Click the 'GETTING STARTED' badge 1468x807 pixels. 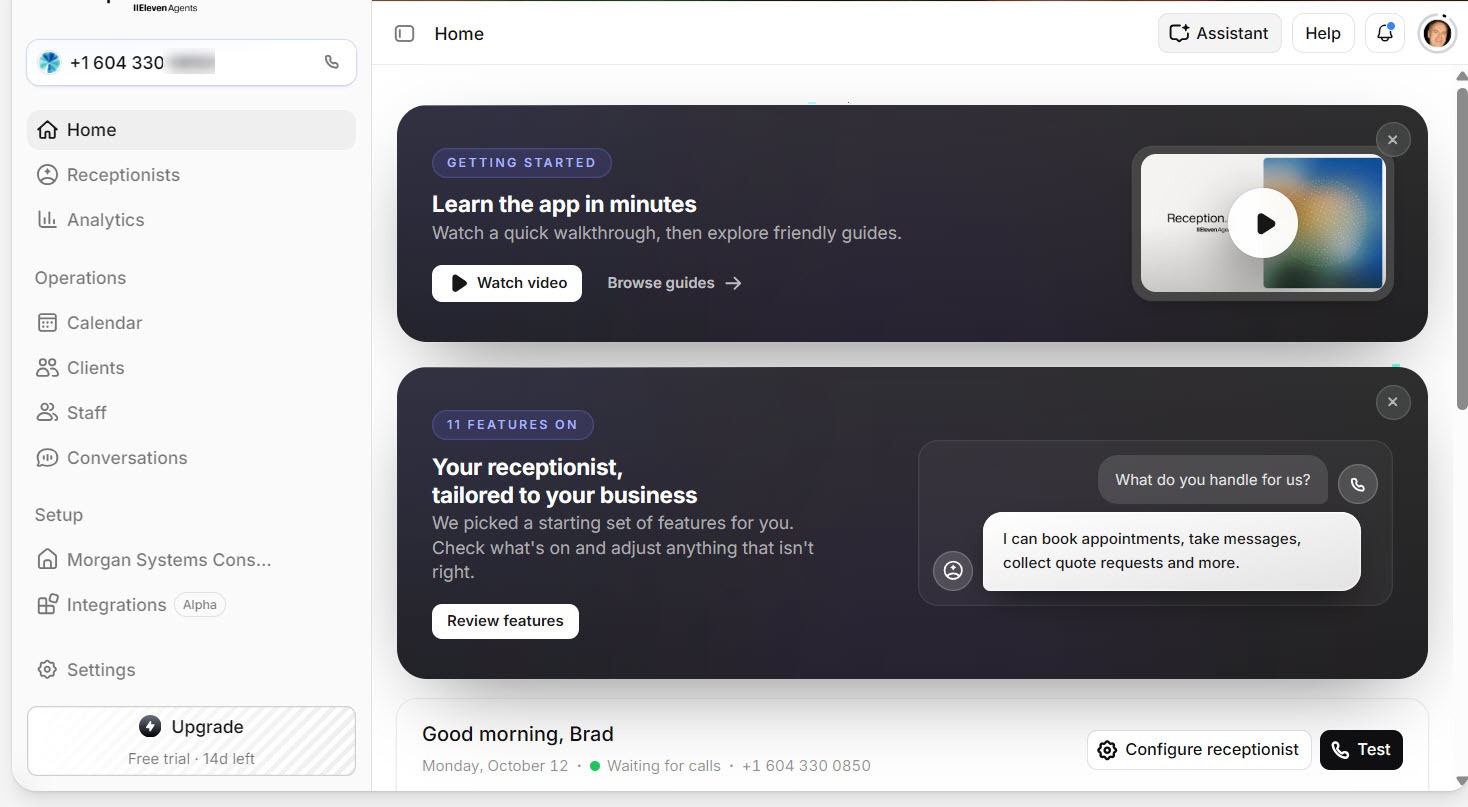point(521,163)
